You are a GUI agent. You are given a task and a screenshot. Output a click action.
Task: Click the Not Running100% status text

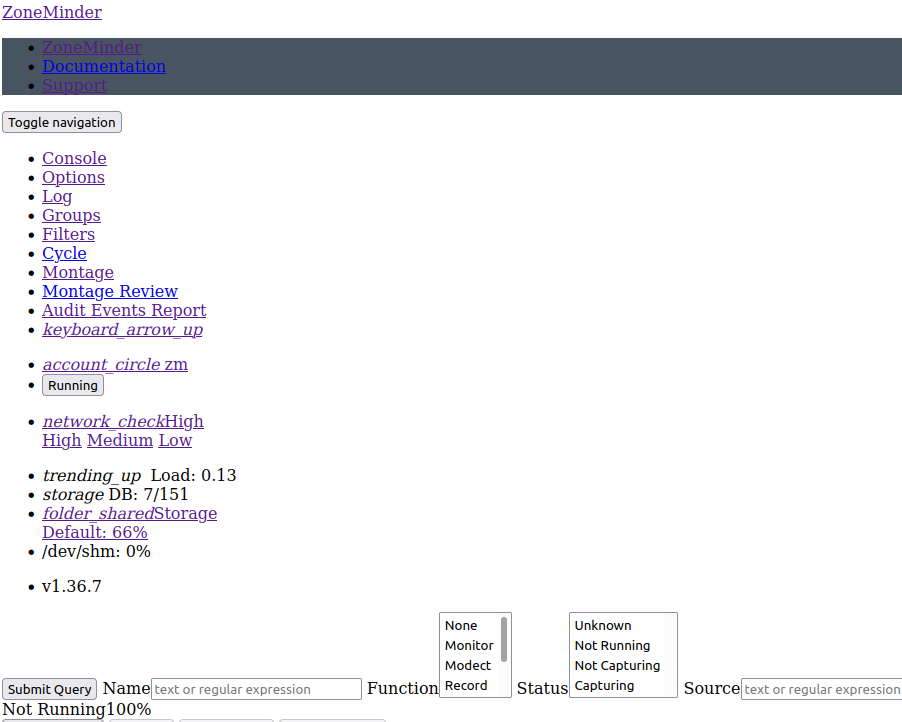(x=77, y=709)
